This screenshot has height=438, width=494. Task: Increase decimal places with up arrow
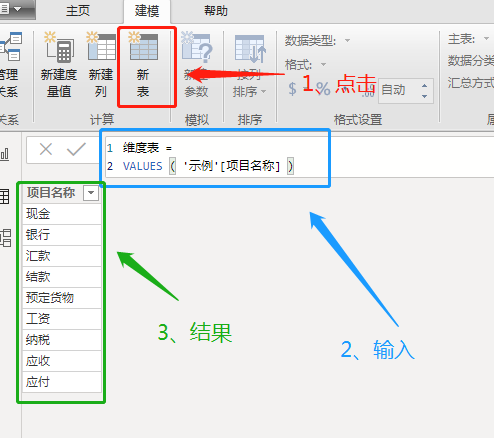pyautogui.click(x=424, y=86)
